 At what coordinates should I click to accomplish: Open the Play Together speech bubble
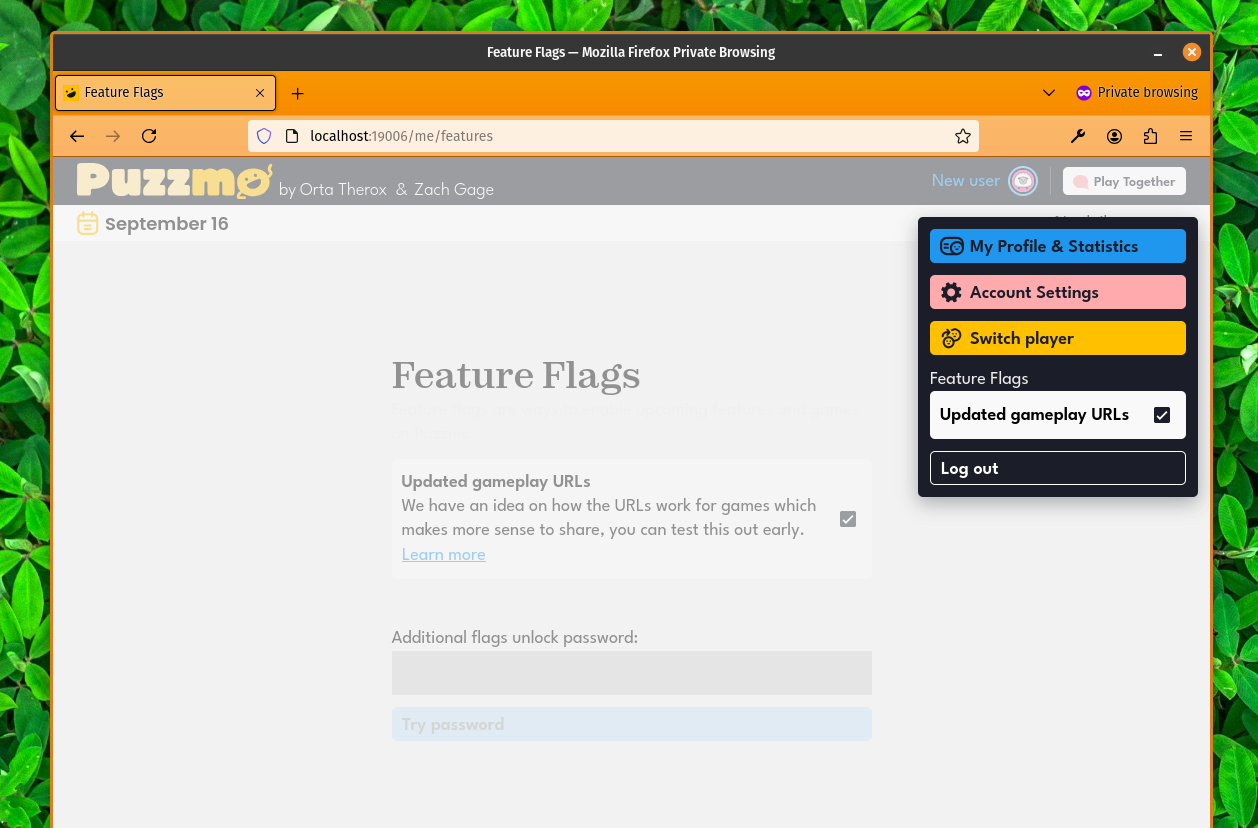(1123, 181)
